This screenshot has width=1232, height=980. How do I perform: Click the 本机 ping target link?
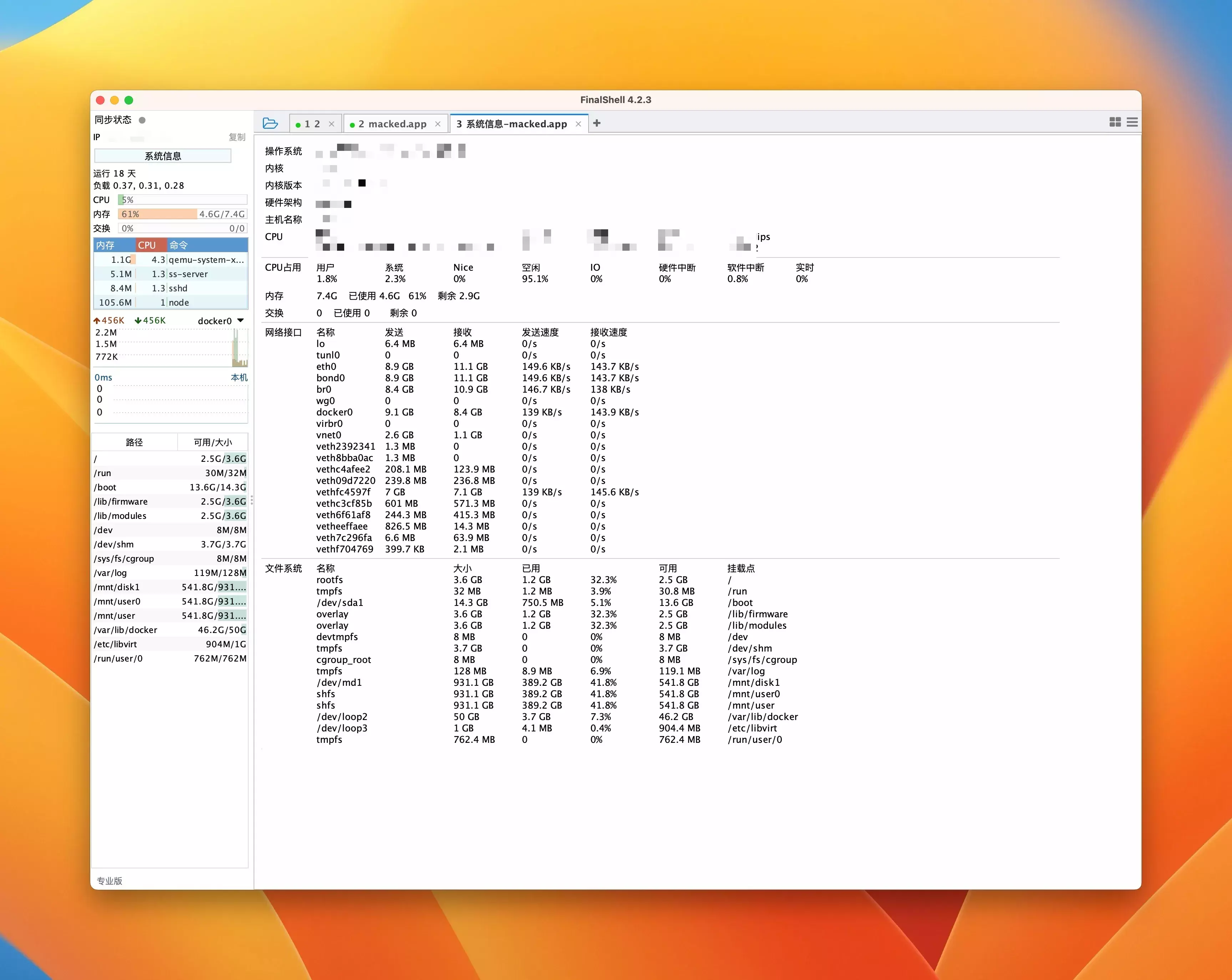(239, 378)
